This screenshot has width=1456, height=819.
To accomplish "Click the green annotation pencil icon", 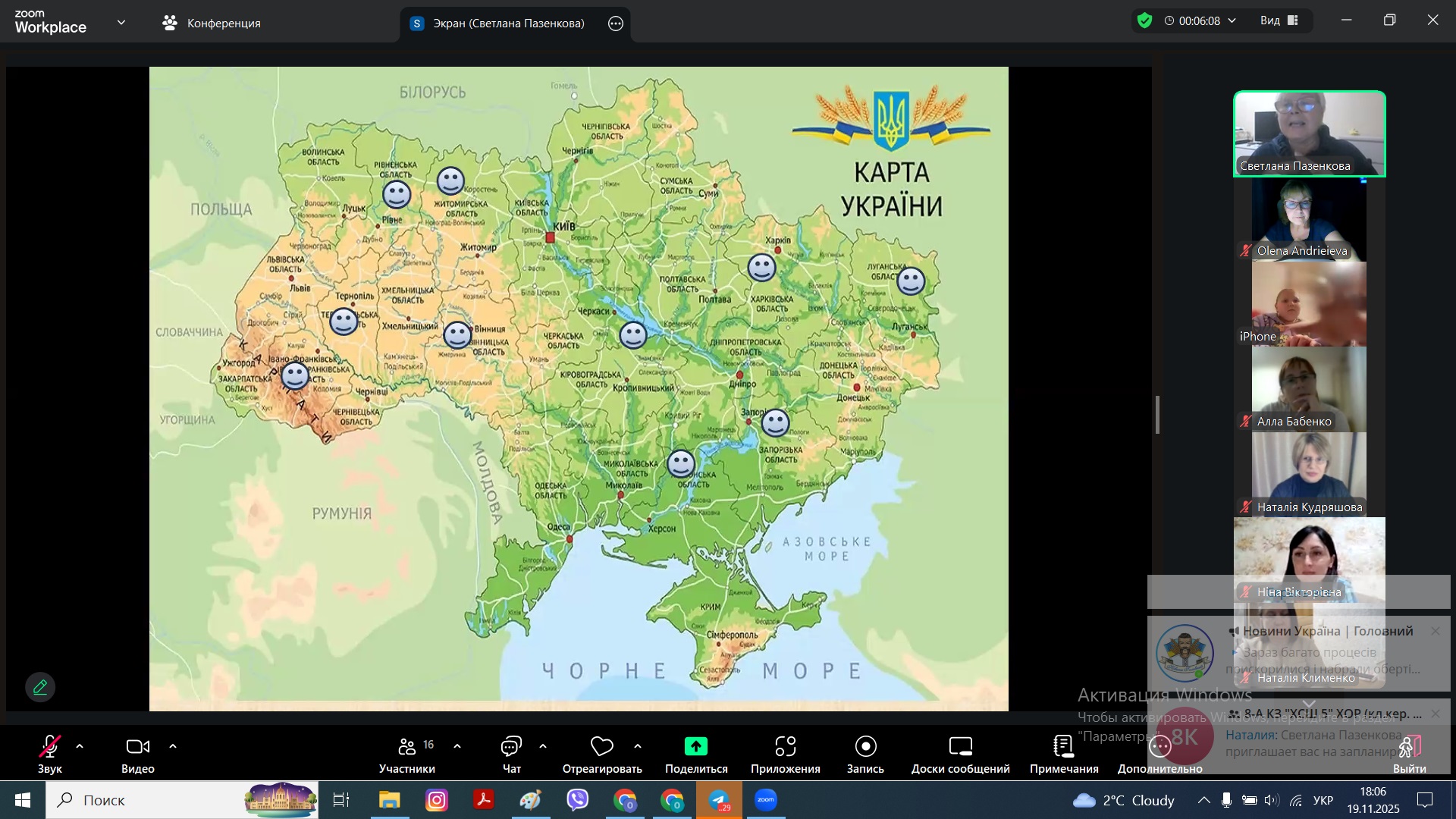I will 40,687.
